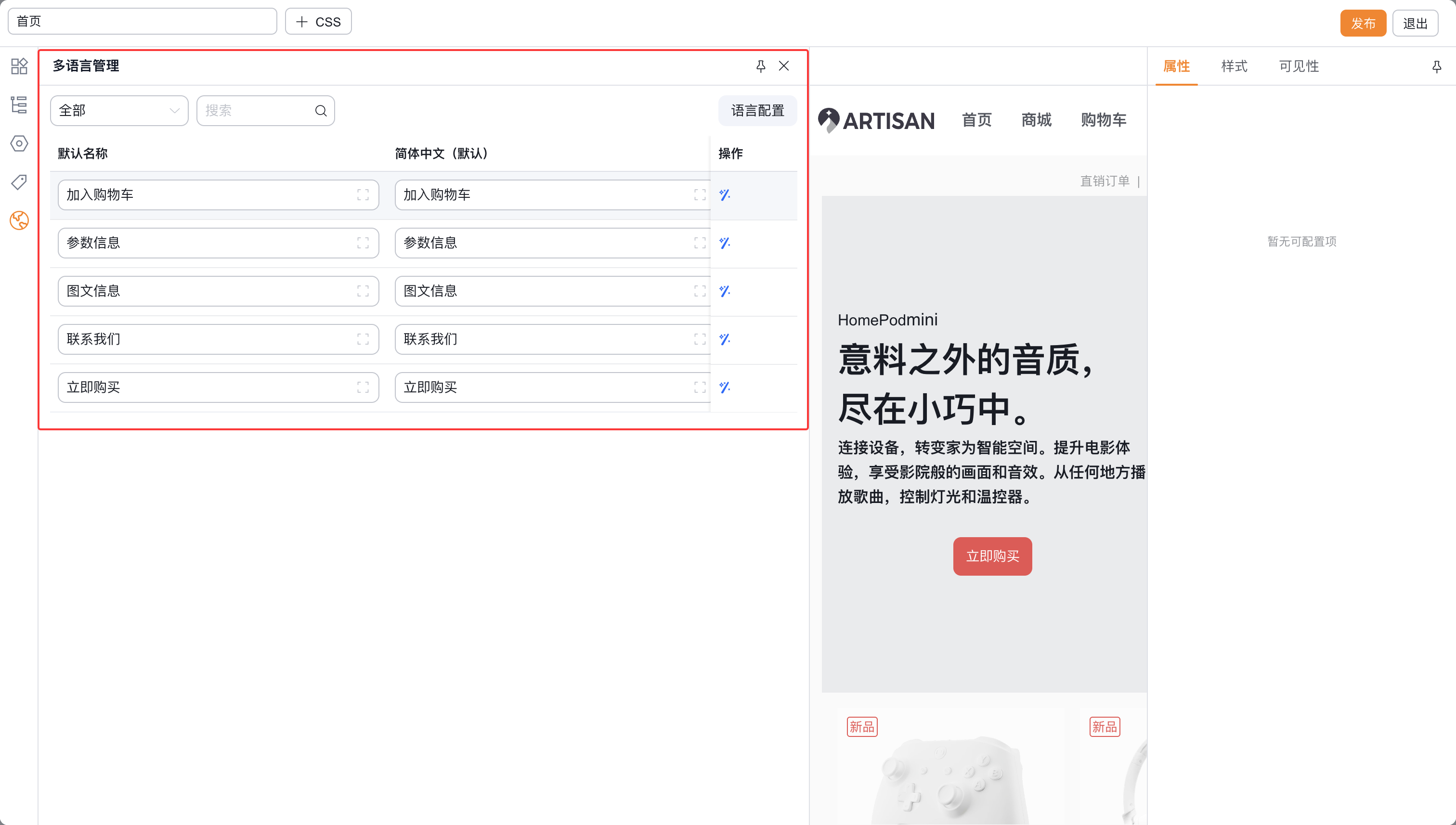The image size is (1456, 825).
Task: Click the 默认名称 column header
Action: point(83,154)
